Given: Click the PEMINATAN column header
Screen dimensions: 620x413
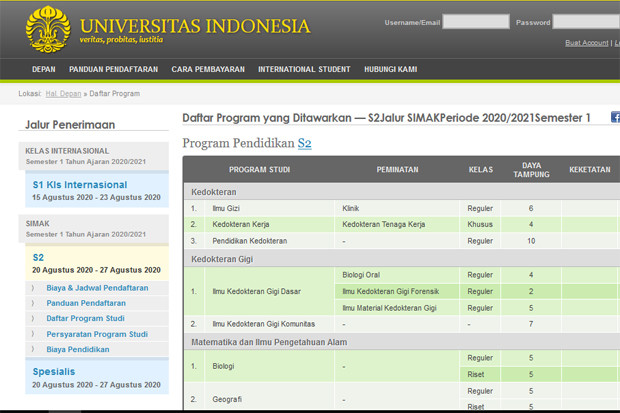Looking at the screenshot, I should 397,170.
